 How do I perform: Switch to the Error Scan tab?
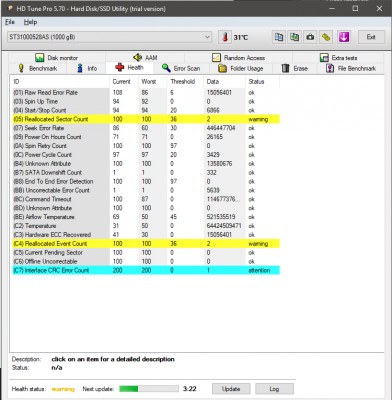[x=181, y=68]
